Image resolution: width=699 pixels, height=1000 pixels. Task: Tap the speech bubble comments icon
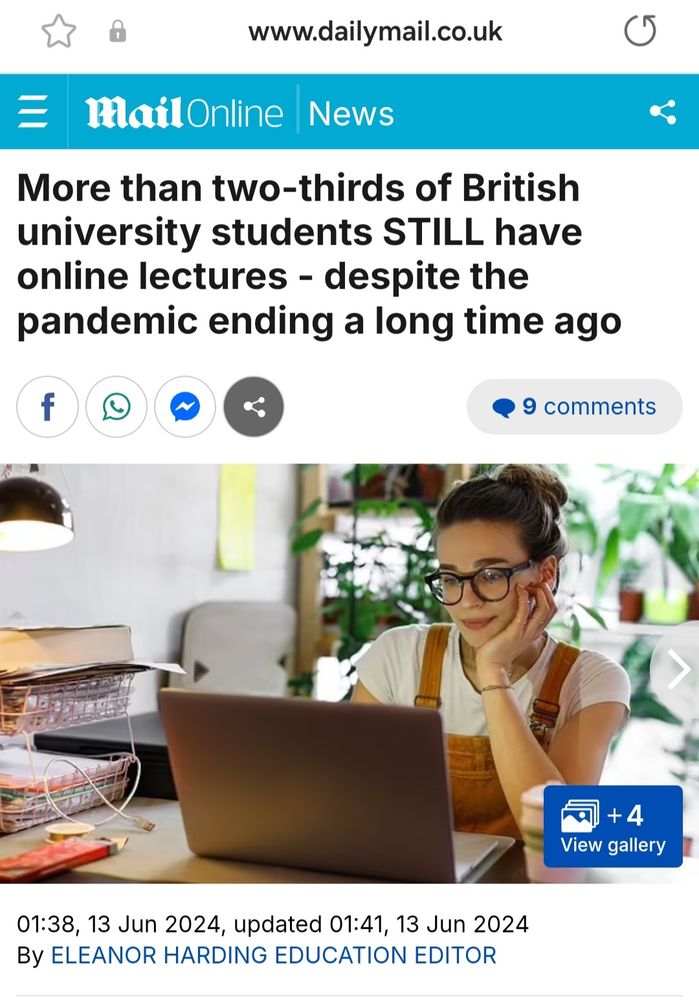pyautogui.click(x=504, y=408)
